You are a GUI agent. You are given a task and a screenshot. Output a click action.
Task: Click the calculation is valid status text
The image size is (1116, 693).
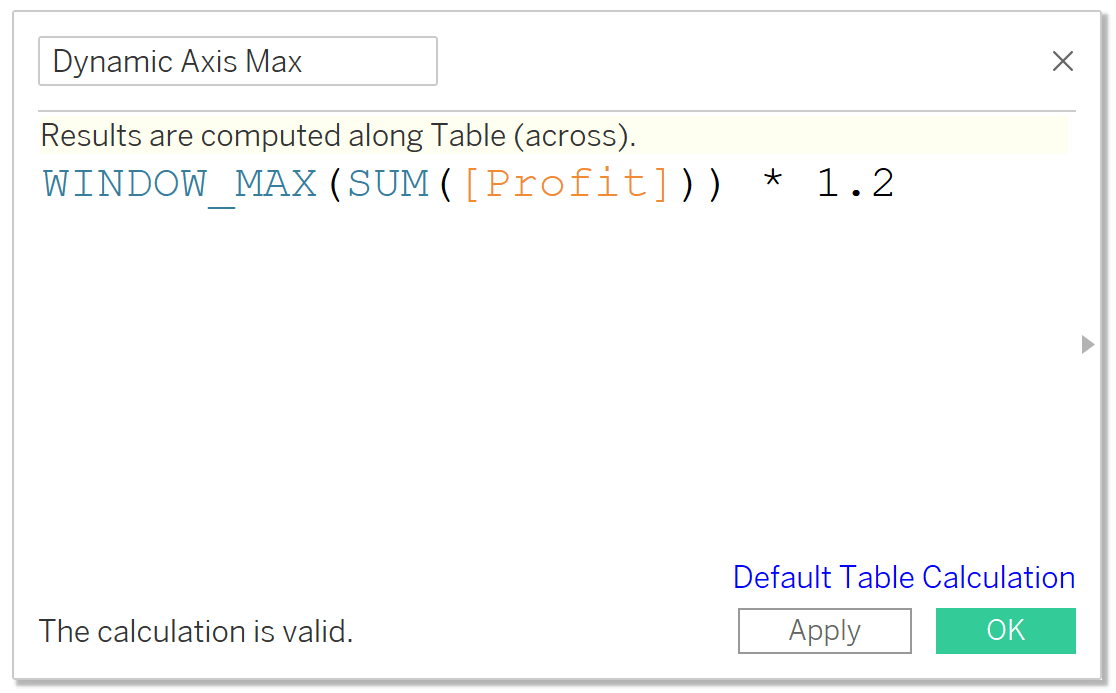(196, 631)
